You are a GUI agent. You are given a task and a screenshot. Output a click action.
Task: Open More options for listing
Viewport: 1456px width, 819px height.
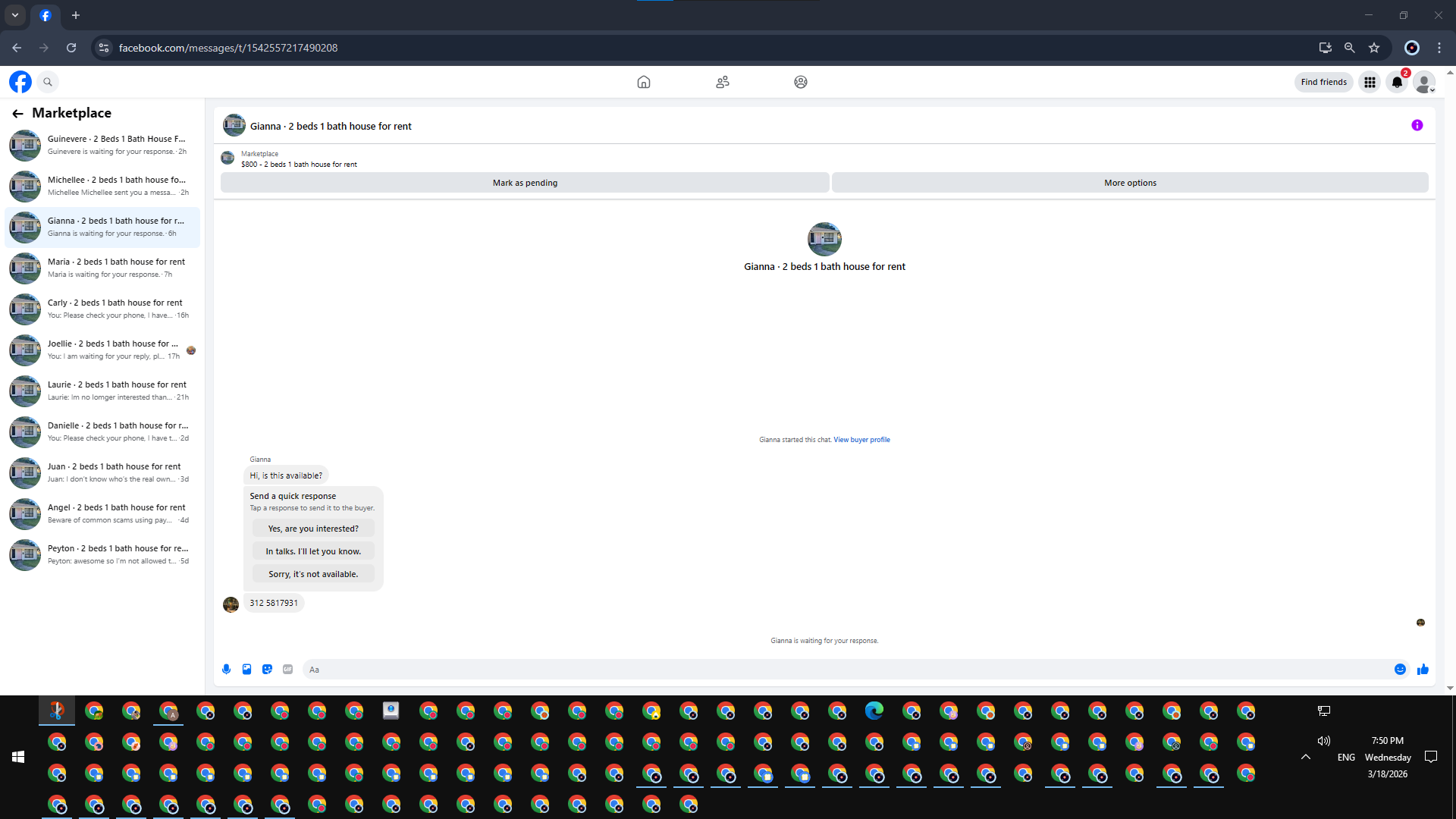1130,183
